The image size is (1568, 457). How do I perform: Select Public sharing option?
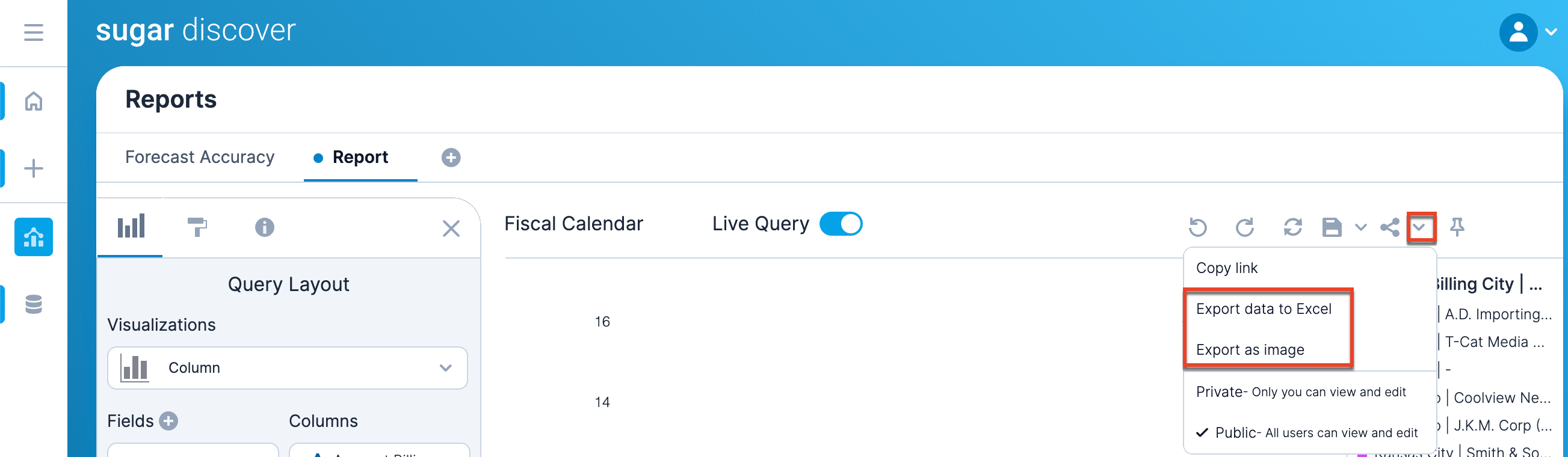tap(1307, 433)
